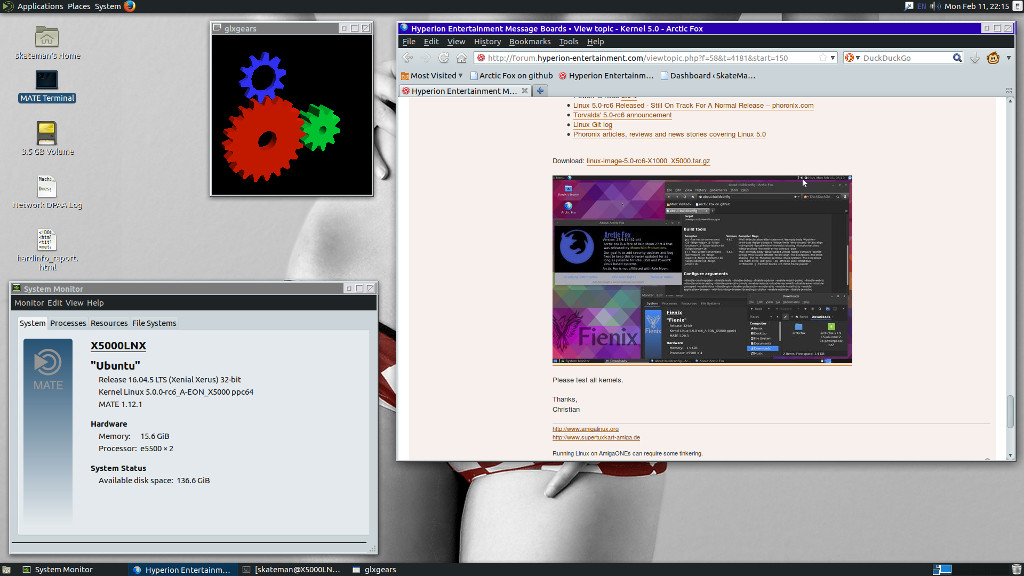Switch to the File Systems tab
The width and height of the screenshot is (1024, 576).
point(154,323)
